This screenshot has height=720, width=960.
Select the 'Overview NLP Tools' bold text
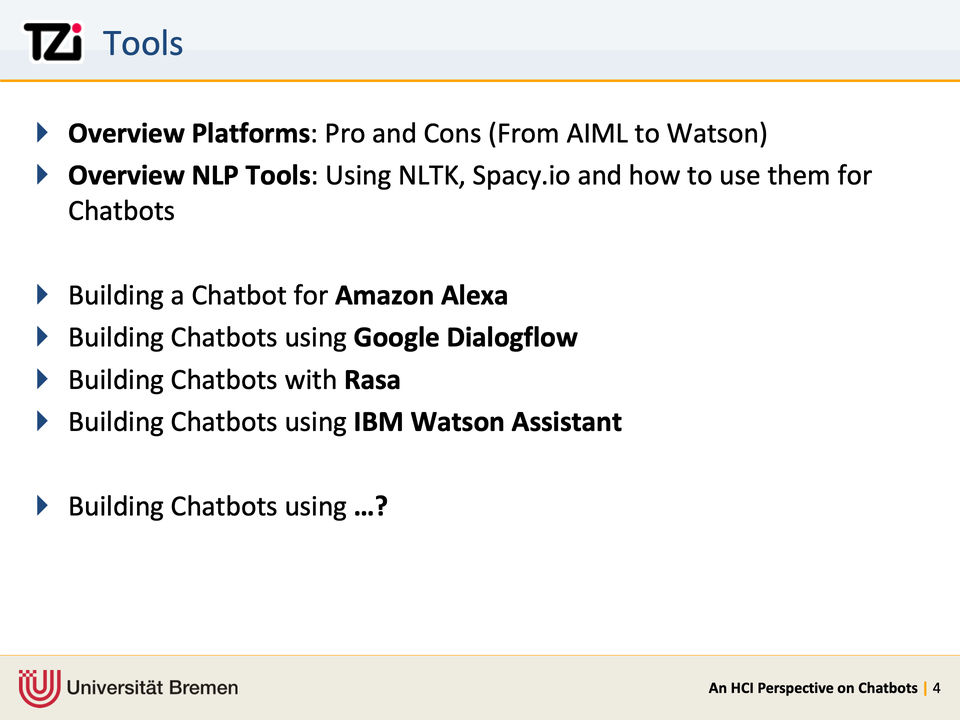click(x=189, y=176)
